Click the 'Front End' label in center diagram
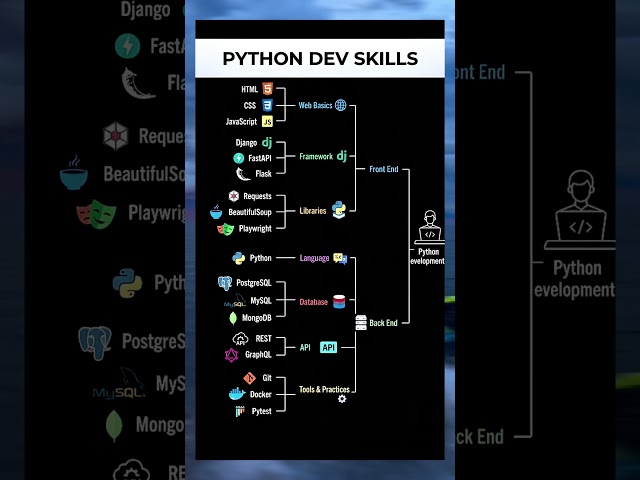The image size is (640, 480). coord(384,169)
